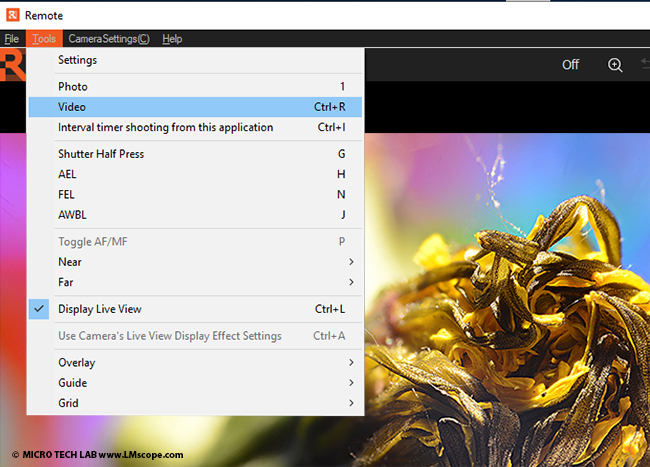Open the File menu
The width and height of the screenshot is (650, 467).
[x=11, y=39]
